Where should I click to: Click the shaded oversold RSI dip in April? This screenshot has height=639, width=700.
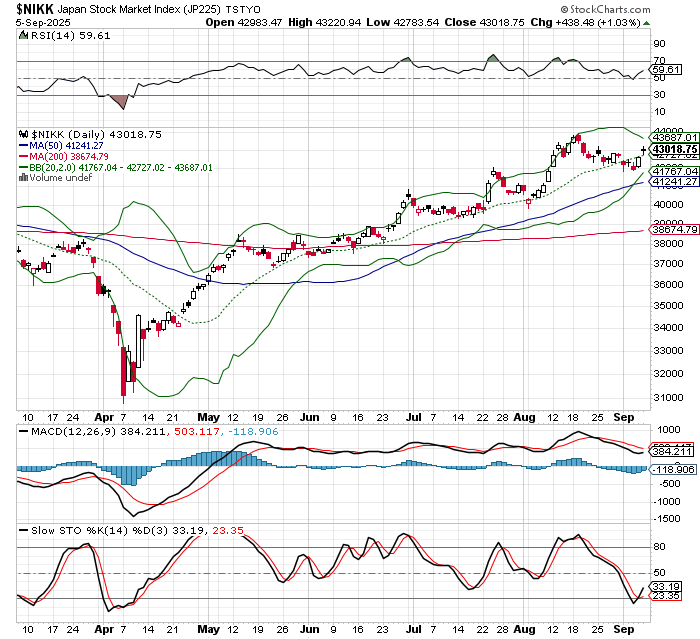[120, 102]
